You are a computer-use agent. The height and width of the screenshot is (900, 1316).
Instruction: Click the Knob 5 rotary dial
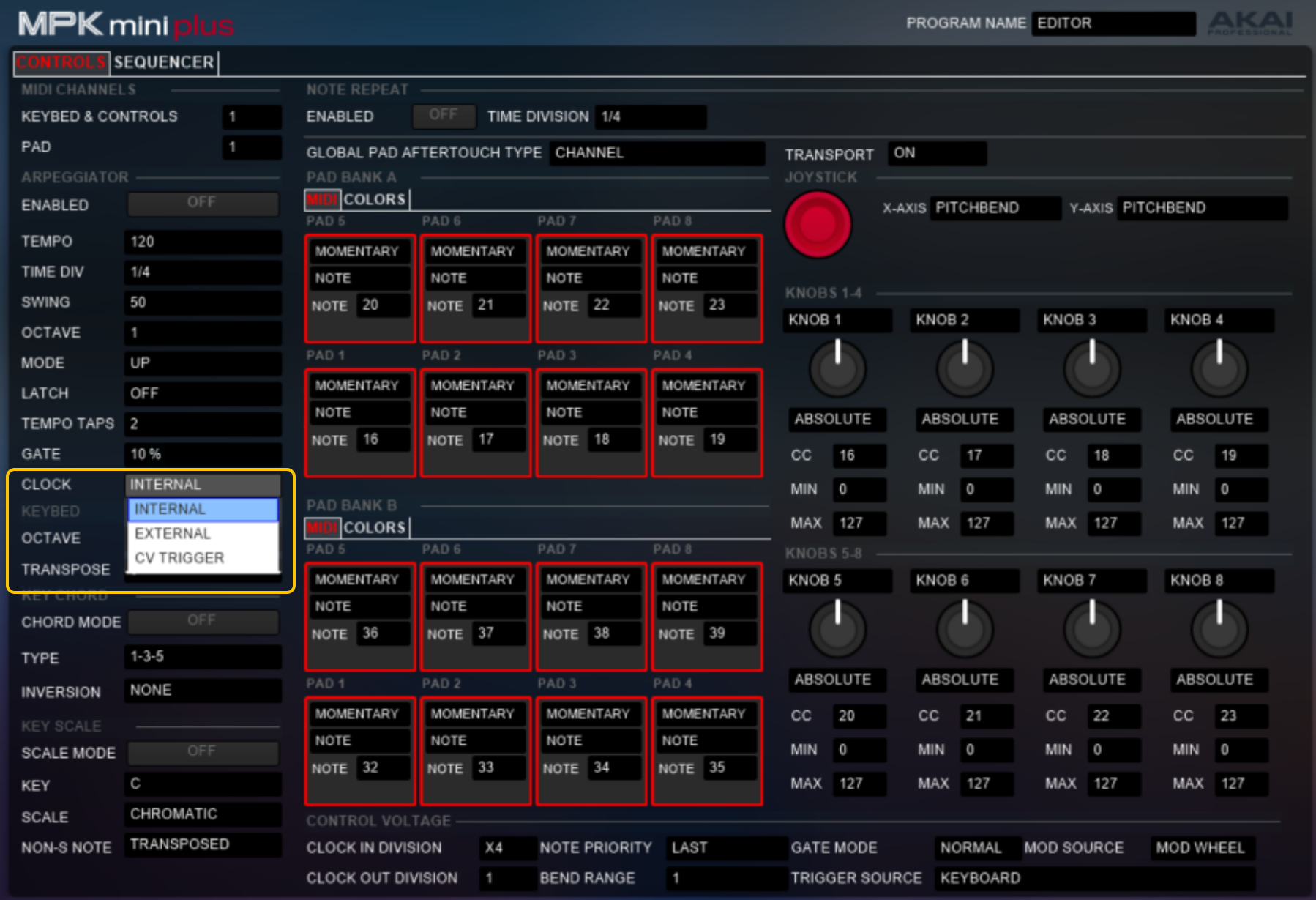tap(837, 629)
